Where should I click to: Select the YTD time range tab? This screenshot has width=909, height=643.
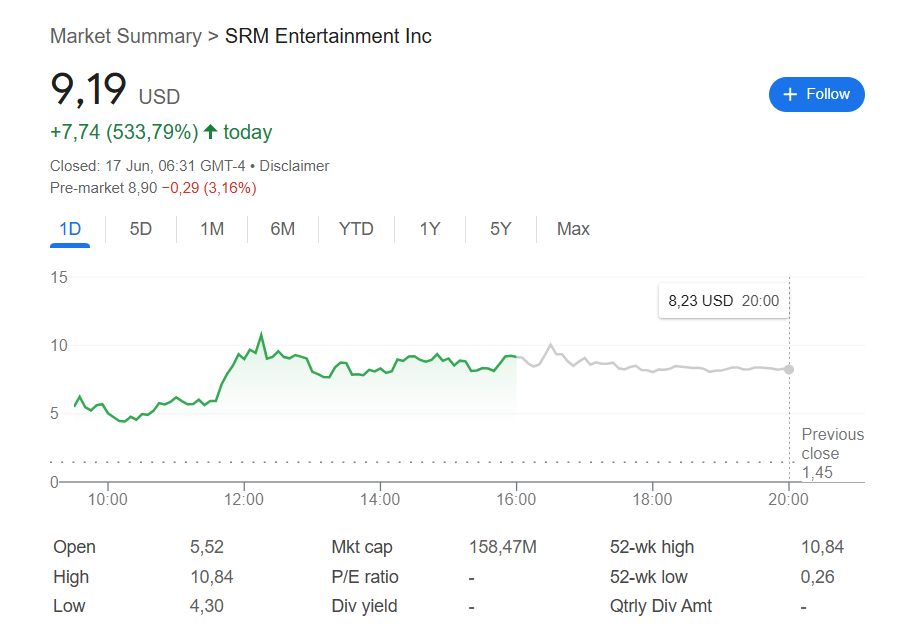356,229
